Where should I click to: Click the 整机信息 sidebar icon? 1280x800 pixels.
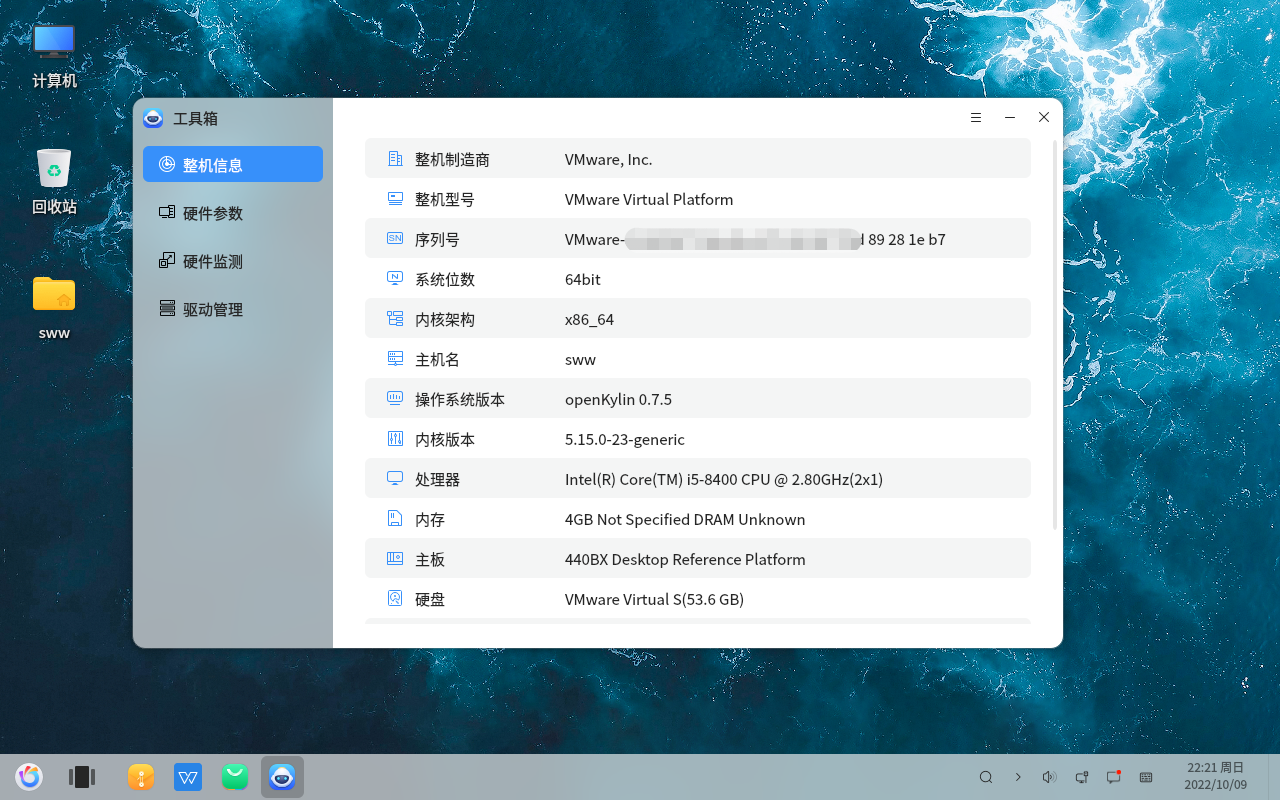167,164
